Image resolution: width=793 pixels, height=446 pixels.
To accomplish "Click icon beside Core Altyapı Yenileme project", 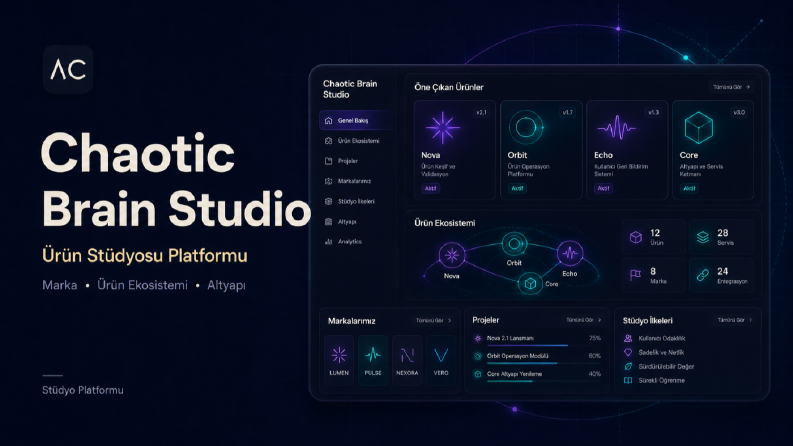I will pyautogui.click(x=477, y=374).
